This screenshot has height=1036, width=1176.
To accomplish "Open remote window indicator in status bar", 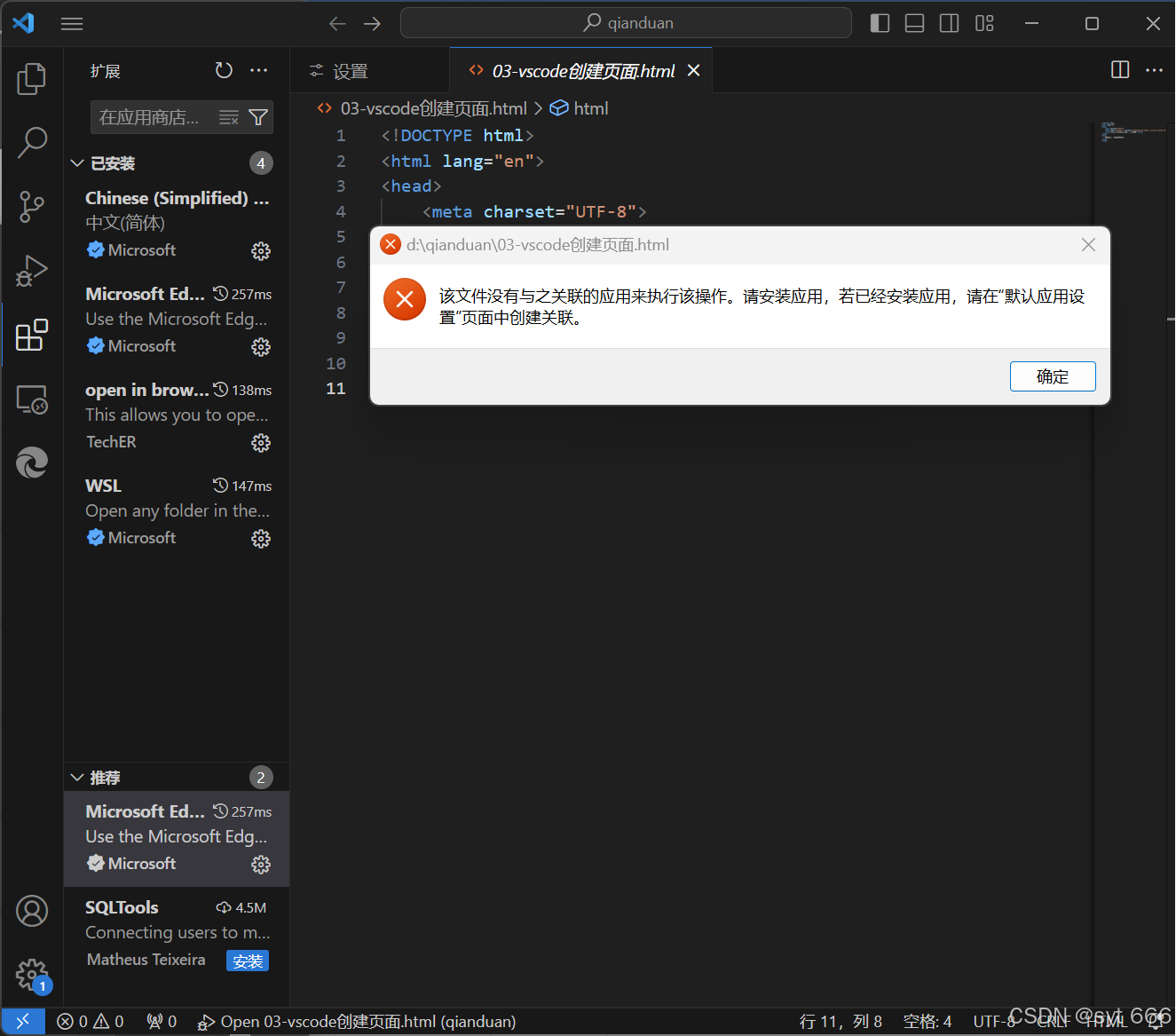I will 23,1022.
